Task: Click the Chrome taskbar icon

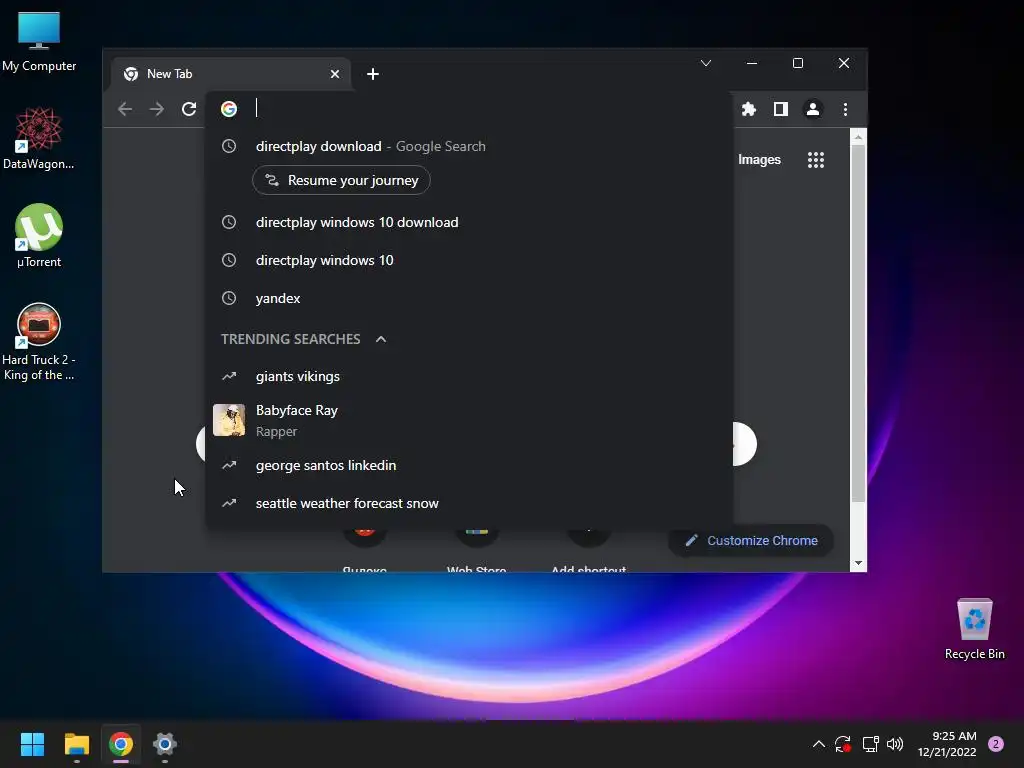Action: [121, 744]
